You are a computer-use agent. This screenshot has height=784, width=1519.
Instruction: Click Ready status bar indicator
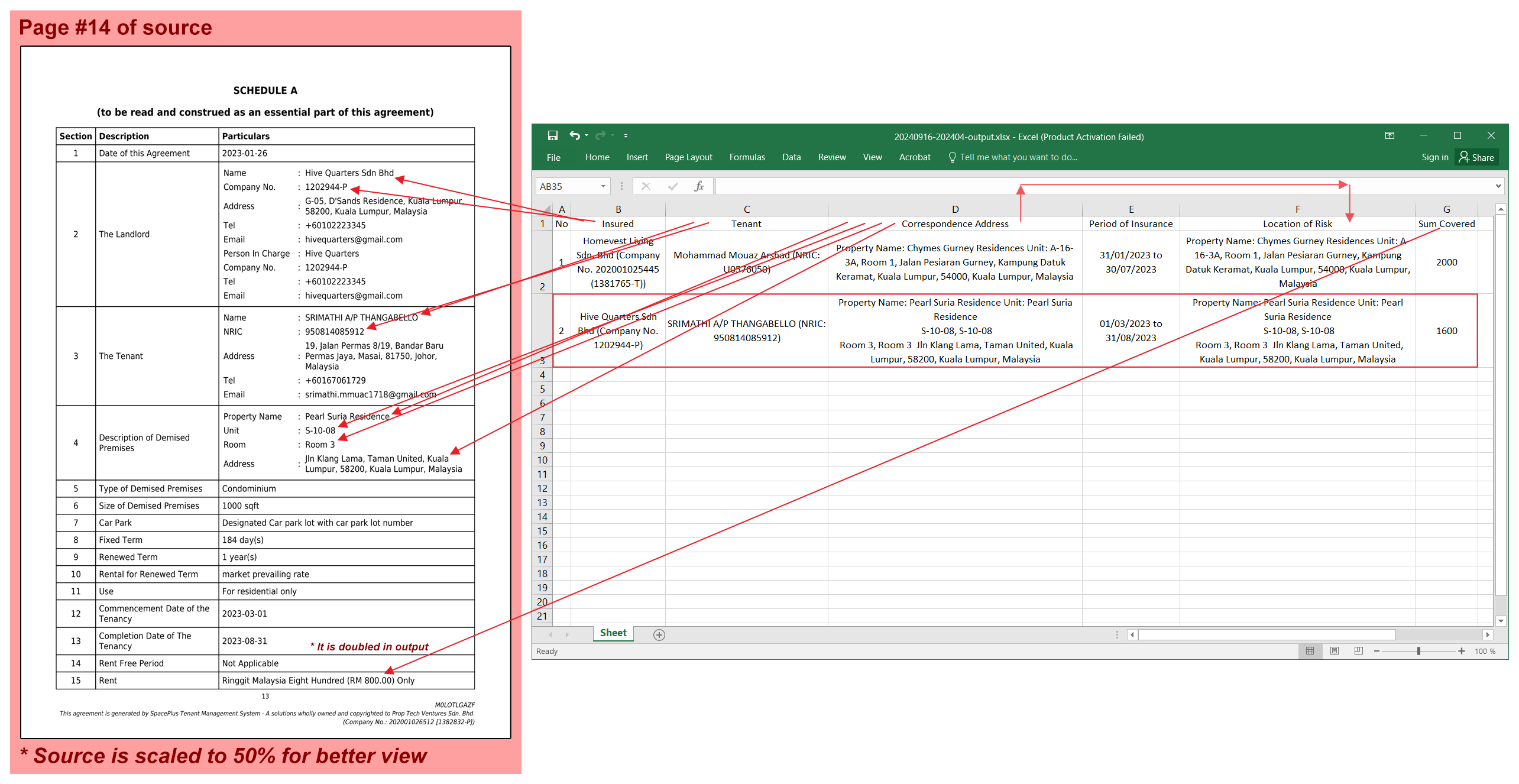coord(547,651)
